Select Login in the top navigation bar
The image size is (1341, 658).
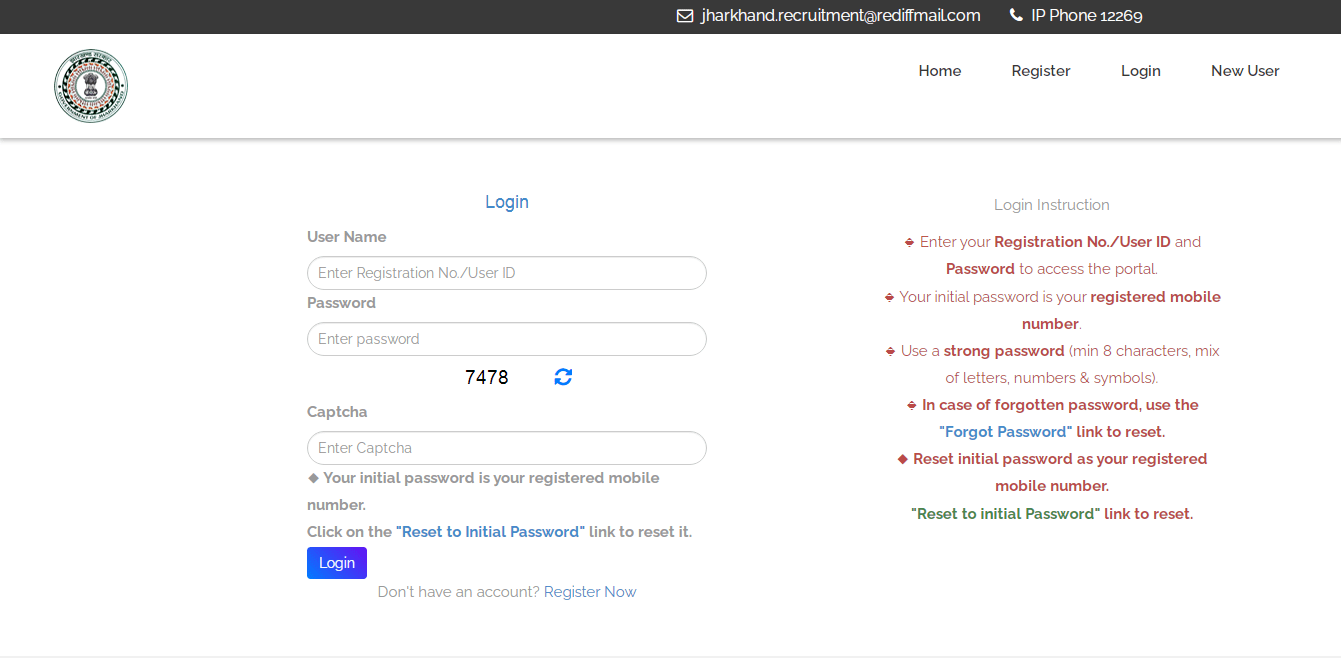1140,71
